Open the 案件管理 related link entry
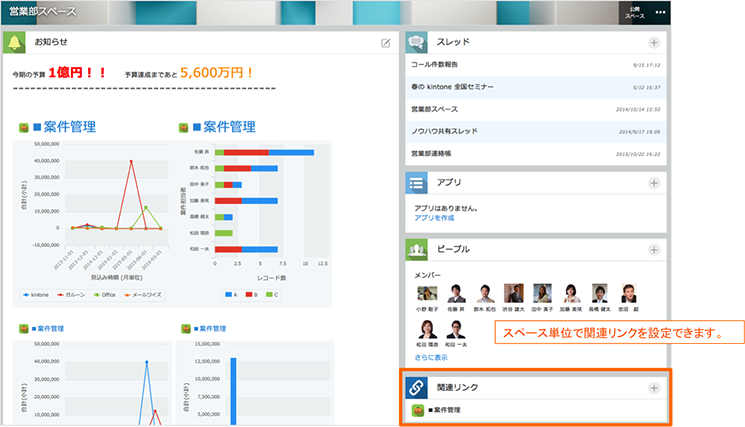Image resolution: width=745 pixels, height=427 pixels. 444,410
